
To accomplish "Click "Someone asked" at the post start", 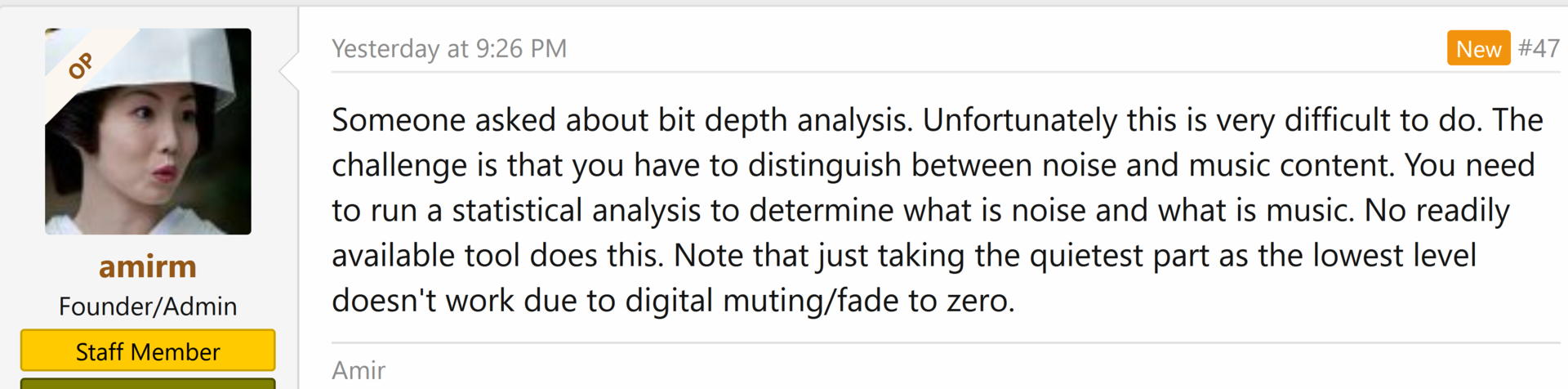I will 443,121.
